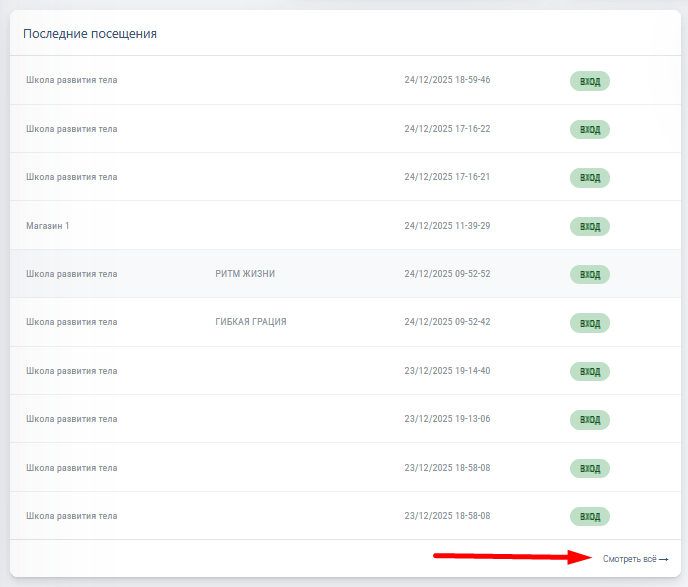Open the "Смотреть всё" link
This screenshot has width=688, height=587.
pyautogui.click(x=629, y=559)
